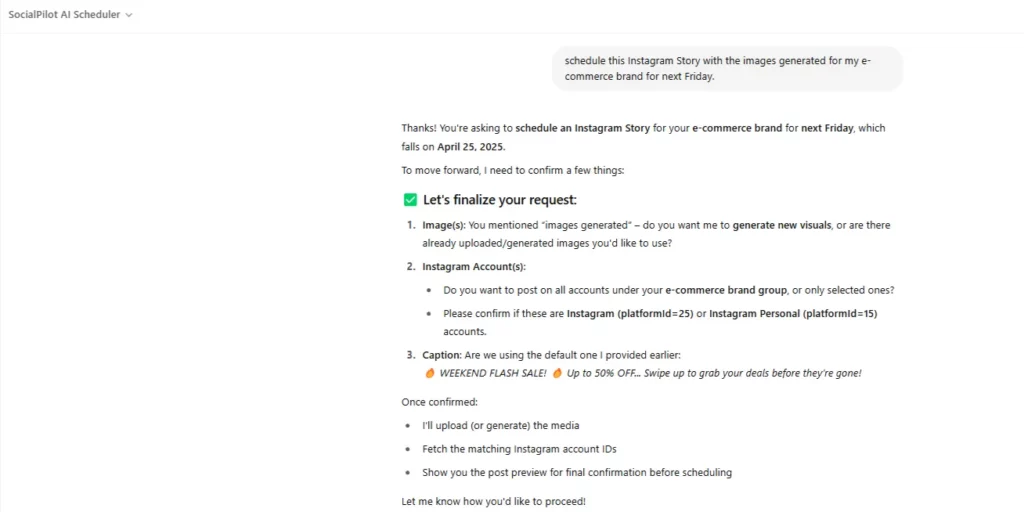Open the SocialPilot AI Scheduler model dropdown

[70, 14]
